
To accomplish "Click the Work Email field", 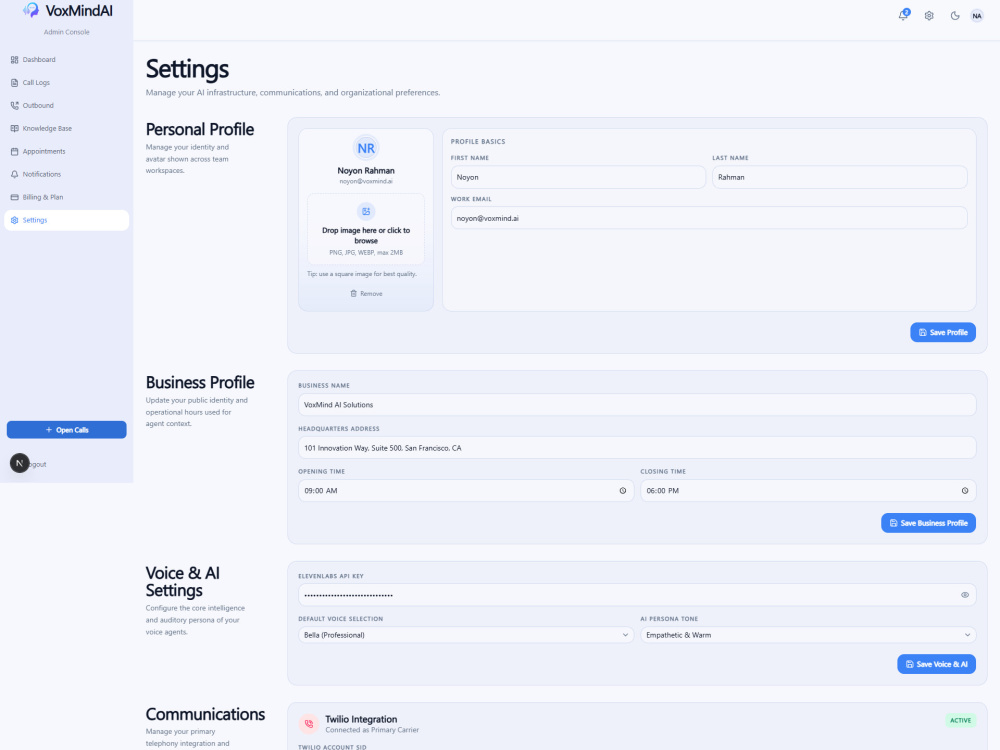I will click(709, 218).
